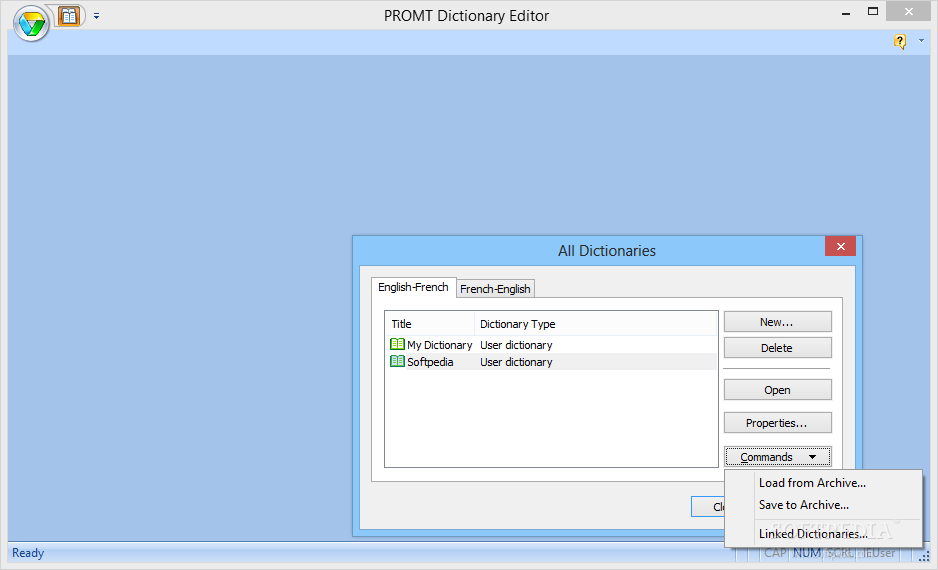
Task: Open the PROMT application orb menu
Action: point(31,24)
